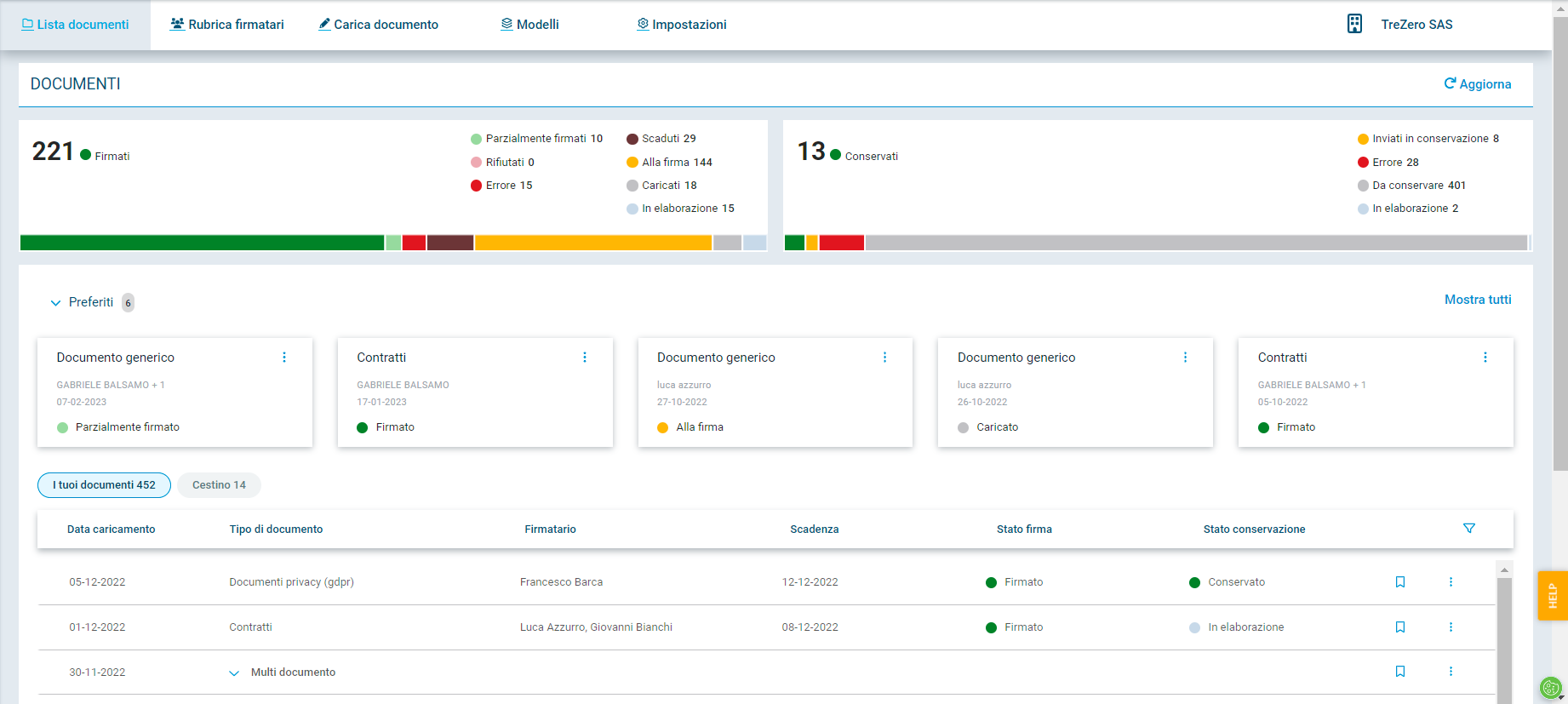Click the In elaborazione conservation status
1568x704 pixels.
(1236, 627)
